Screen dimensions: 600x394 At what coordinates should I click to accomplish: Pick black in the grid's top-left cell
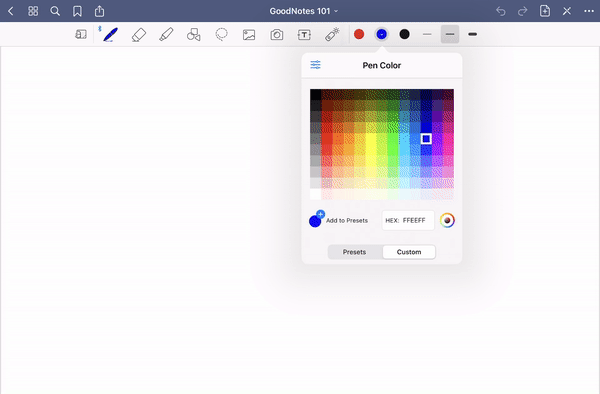(x=315, y=94)
